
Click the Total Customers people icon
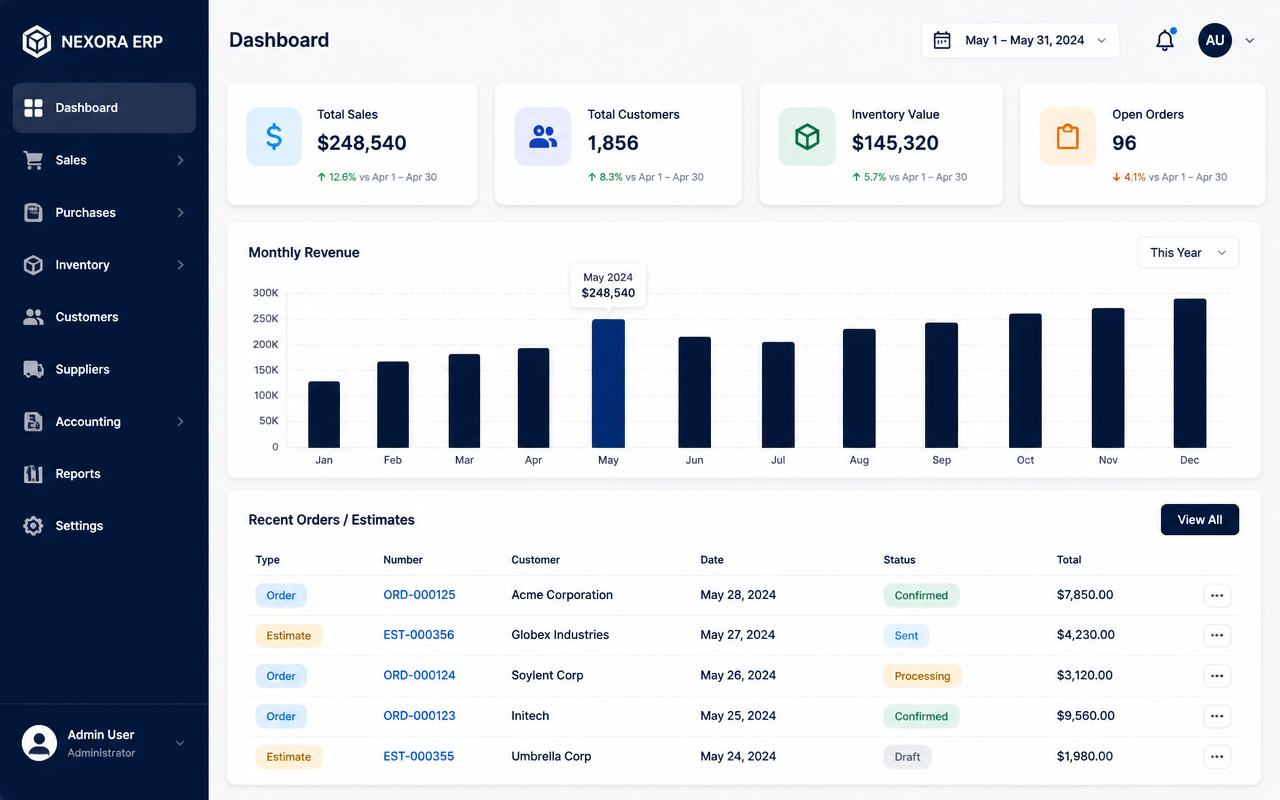[x=543, y=136]
